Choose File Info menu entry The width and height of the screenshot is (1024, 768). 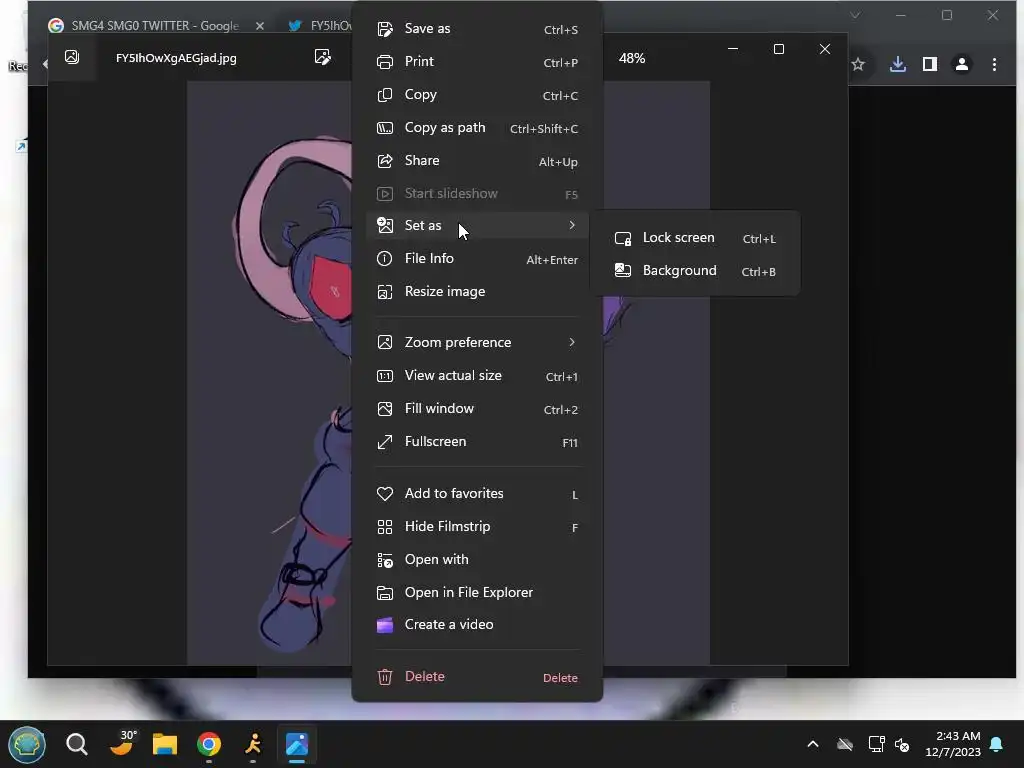[477, 259]
